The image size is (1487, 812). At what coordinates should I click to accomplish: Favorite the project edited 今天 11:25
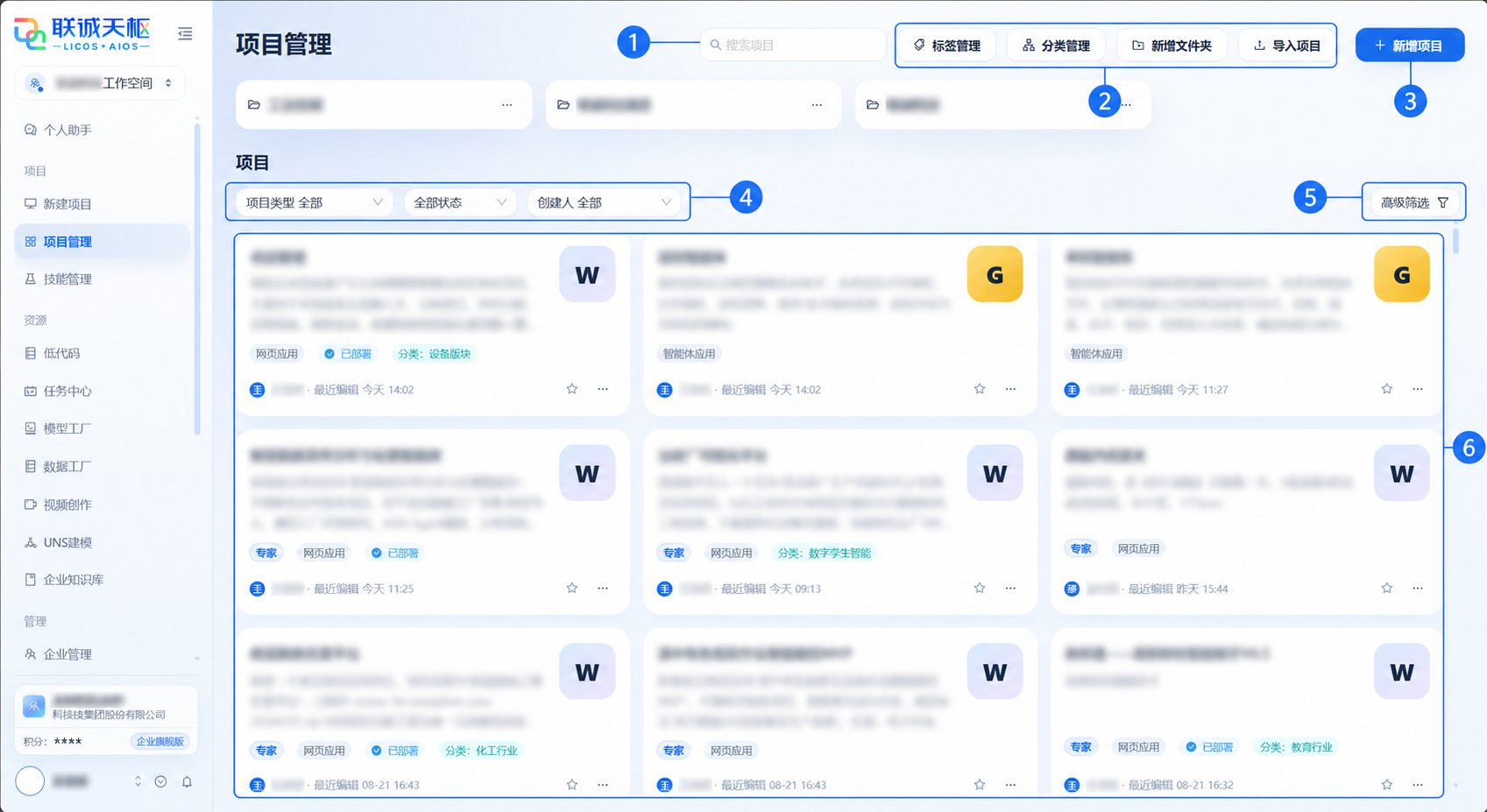[x=572, y=588]
